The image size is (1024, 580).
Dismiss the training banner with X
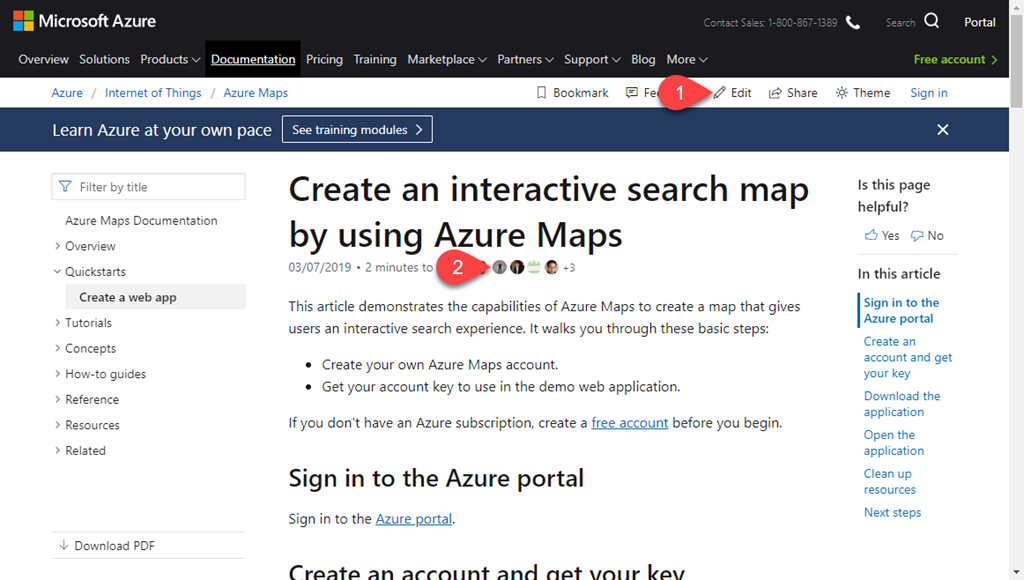[942, 129]
